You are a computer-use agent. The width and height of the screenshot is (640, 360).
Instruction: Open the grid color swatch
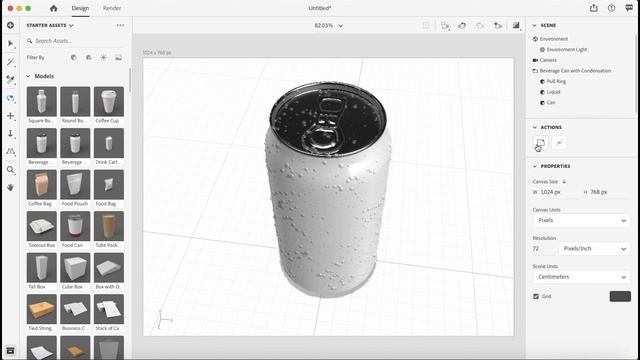tap(620, 296)
